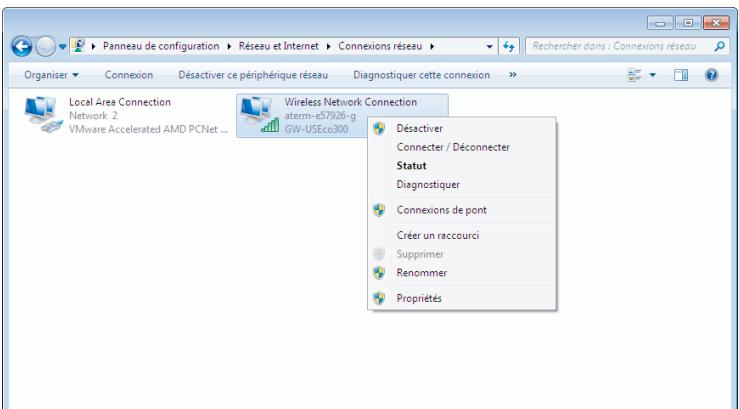Open address bar history dropdown
739x409 pixels.
pos(489,46)
